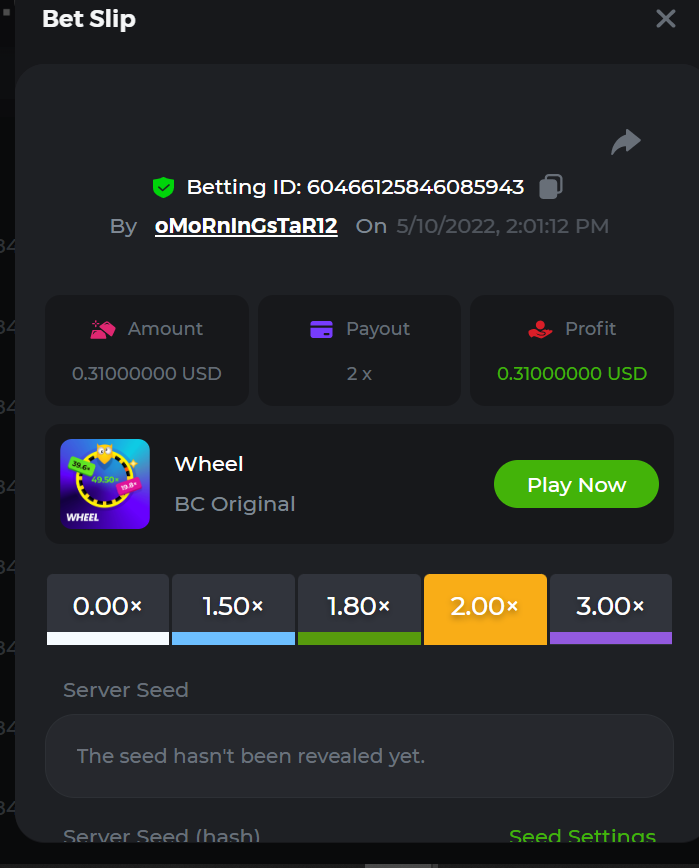This screenshot has width=699, height=868.
Task: Click the share arrow icon
Action: pos(626,142)
